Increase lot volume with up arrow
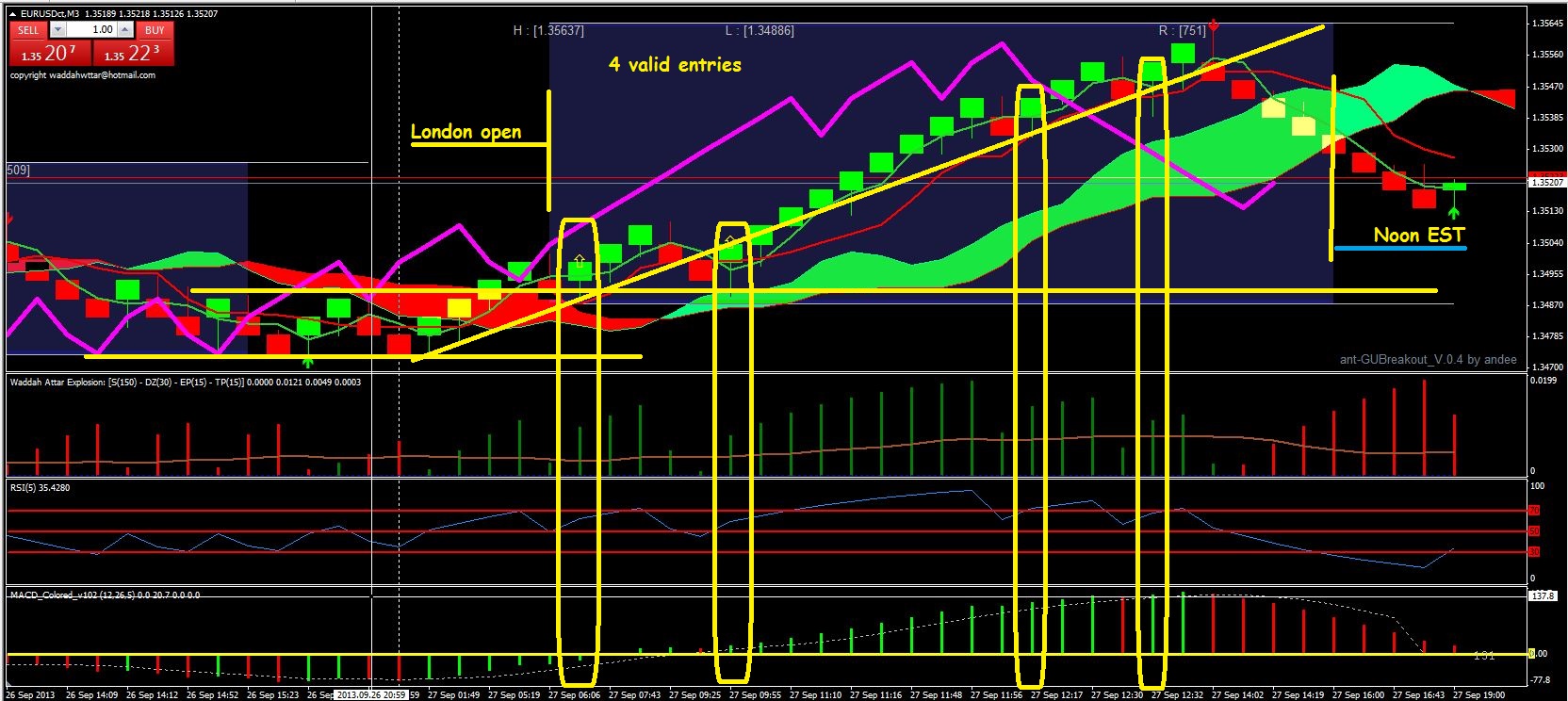Image resolution: width=1568 pixels, height=701 pixels. 125,30
